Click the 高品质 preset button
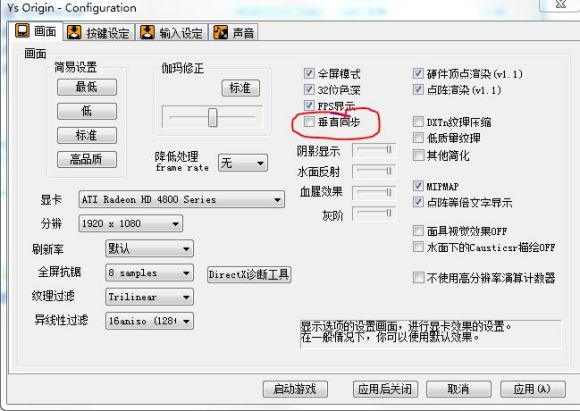The image size is (580, 411). 87,159
